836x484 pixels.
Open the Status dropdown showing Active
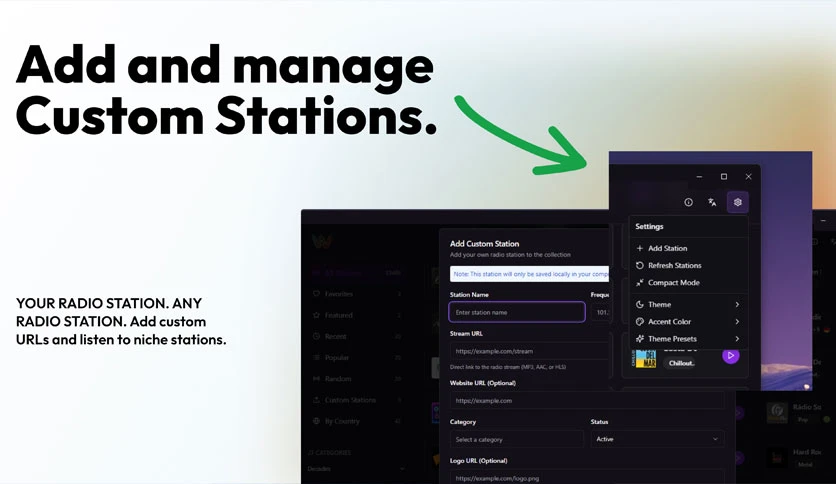(x=657, y=439)
